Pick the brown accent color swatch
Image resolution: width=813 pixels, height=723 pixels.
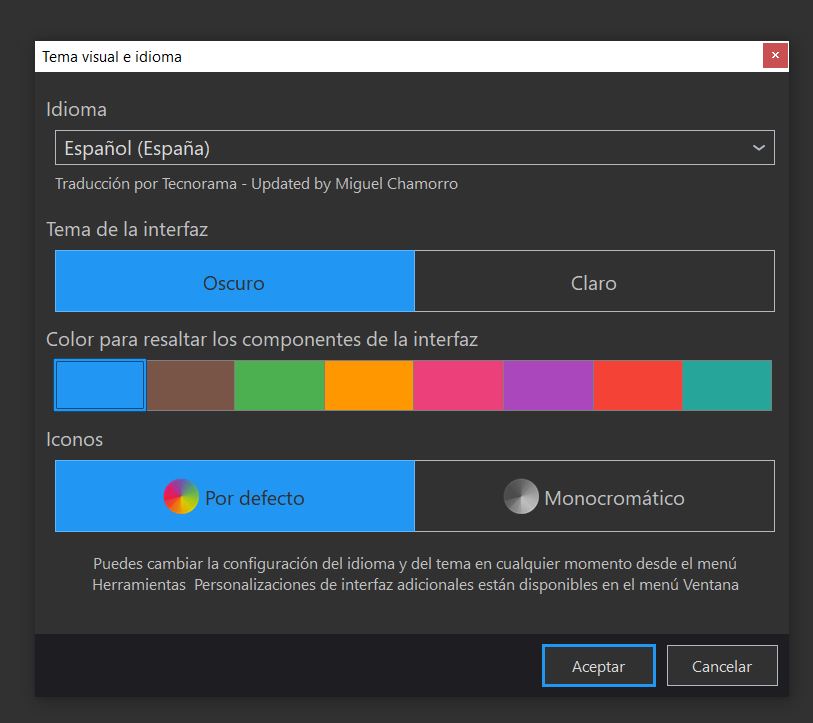190,386
